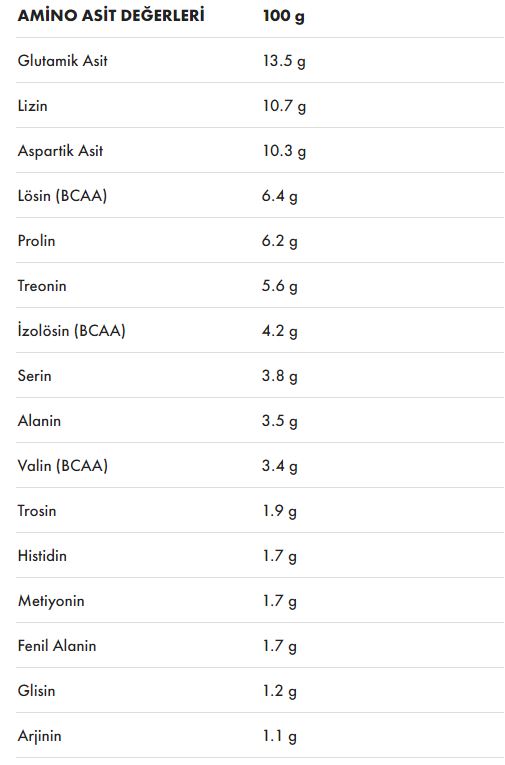Screen dimensions: 505x765
Task: Click the Prolin label
Action: (37, 241)
